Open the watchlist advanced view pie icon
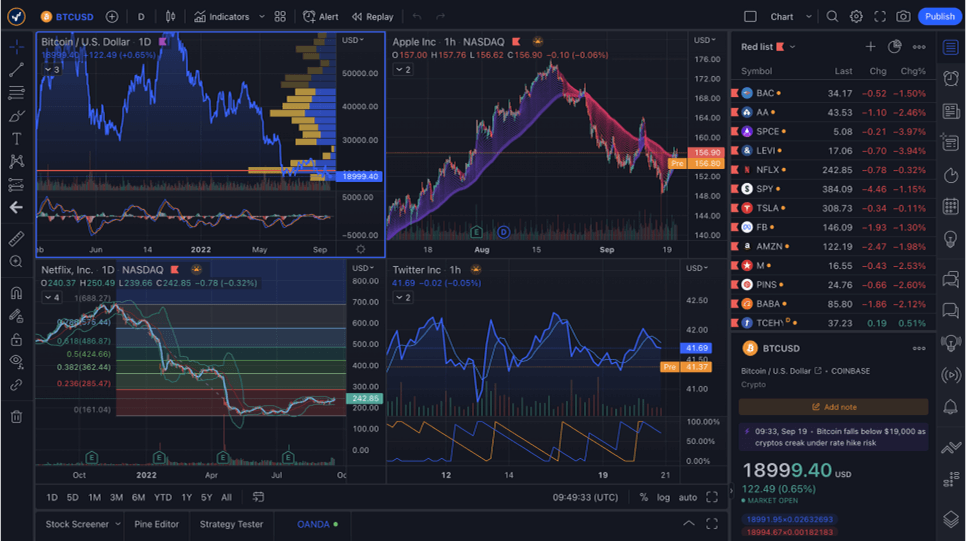 [895, 47]
